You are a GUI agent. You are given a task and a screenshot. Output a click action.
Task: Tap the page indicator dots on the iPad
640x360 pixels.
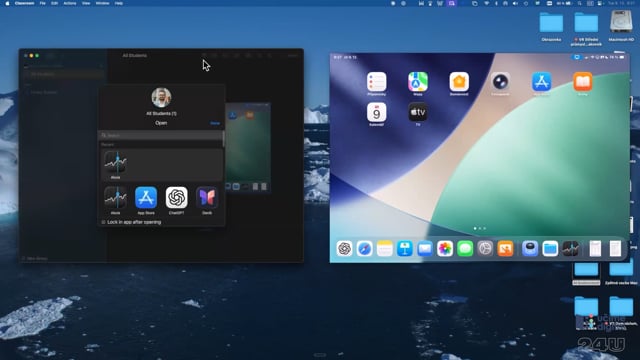point(480,229)
